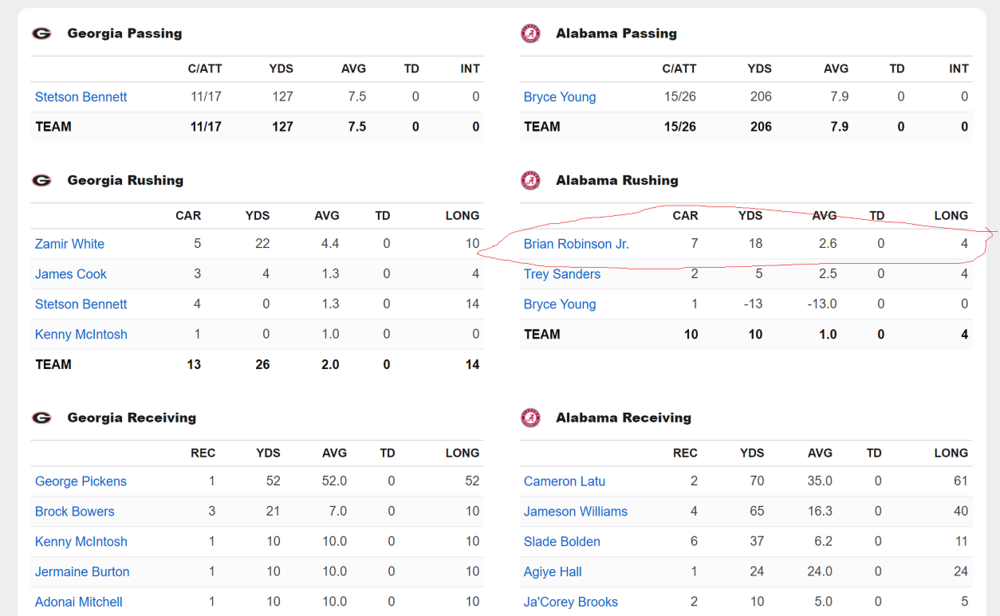Click the Georgia logo next to Georgia Rushing
The width and height of the screenshot is (1000, 616).
click(x=41, y=180)
